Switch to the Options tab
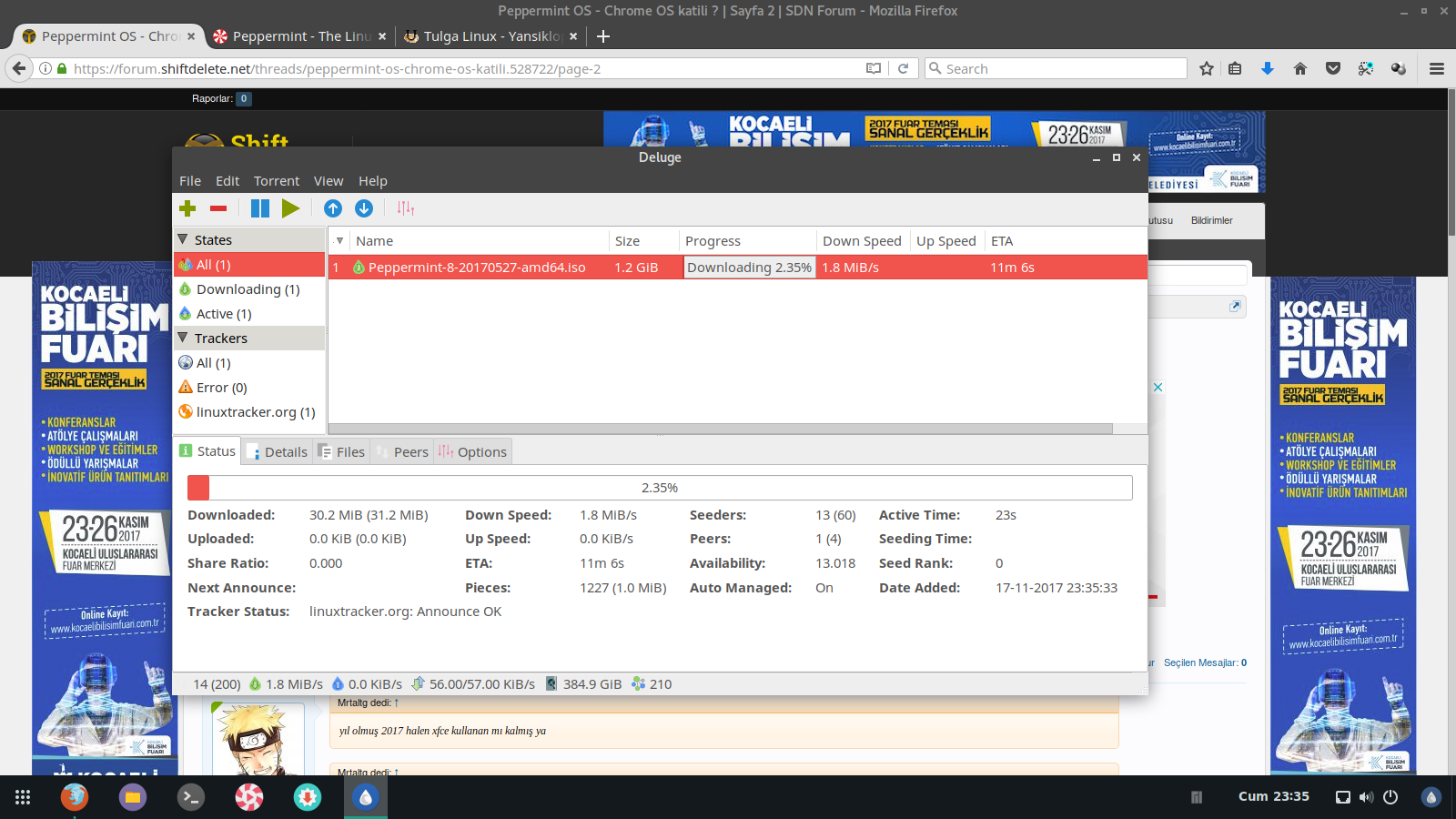The width and height of the screenshot is (1456, 819). pyautogui.click(x=472, y=452)
